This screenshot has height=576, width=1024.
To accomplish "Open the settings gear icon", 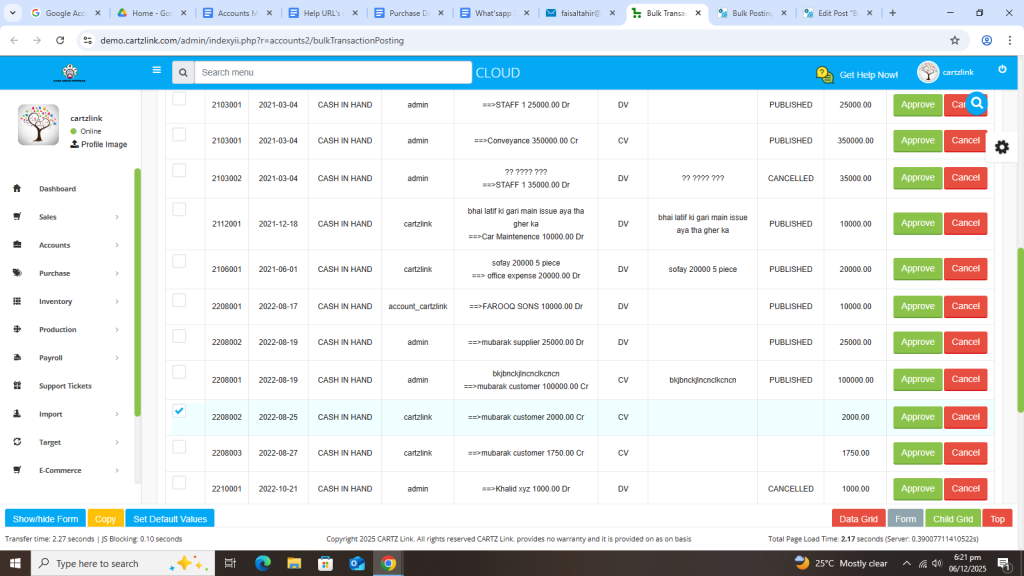I will coord(1001,147).
